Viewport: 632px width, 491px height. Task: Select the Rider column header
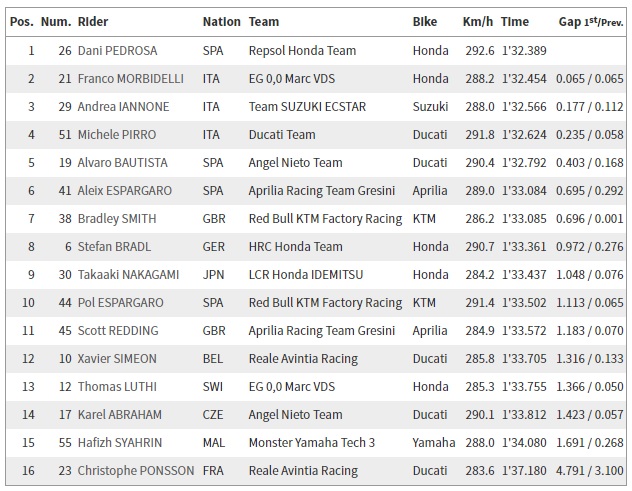[93, 22]
